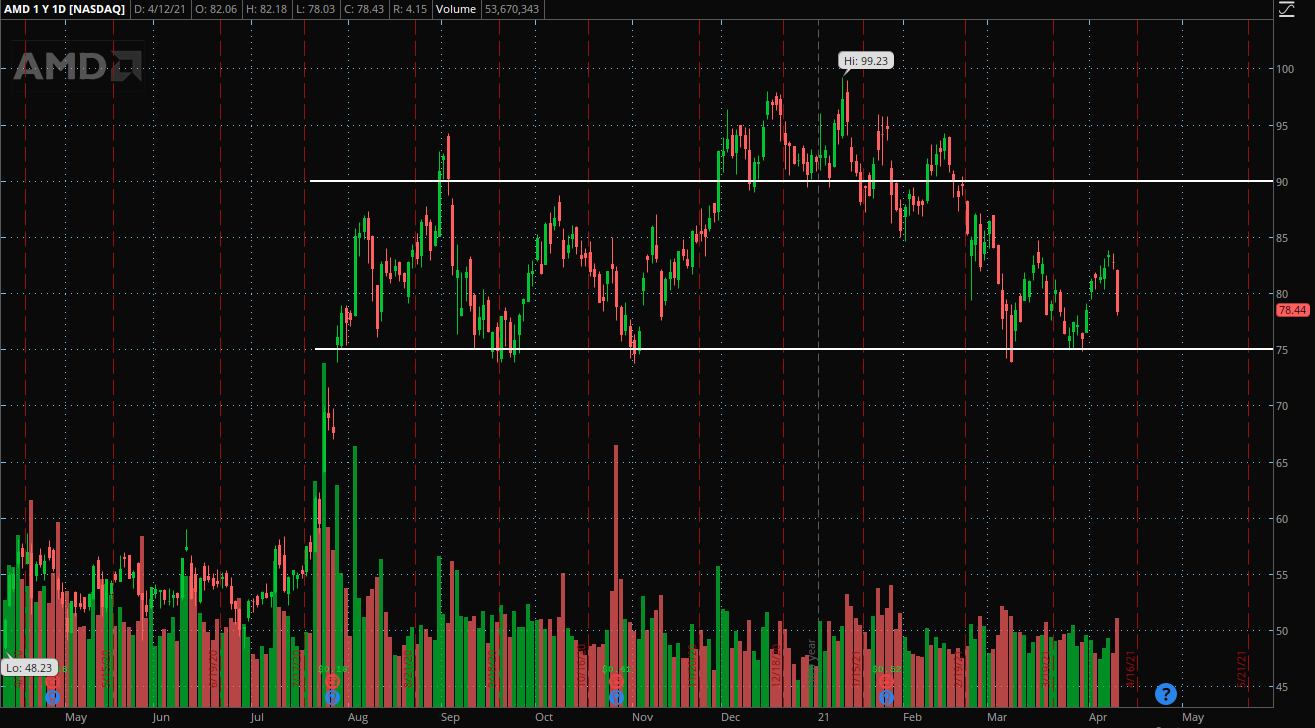Image resolution: width=1315 pixels, height=728 pixels.
Task: Click the blue event marker at far-left bottom
Action: tap(52, 697)
